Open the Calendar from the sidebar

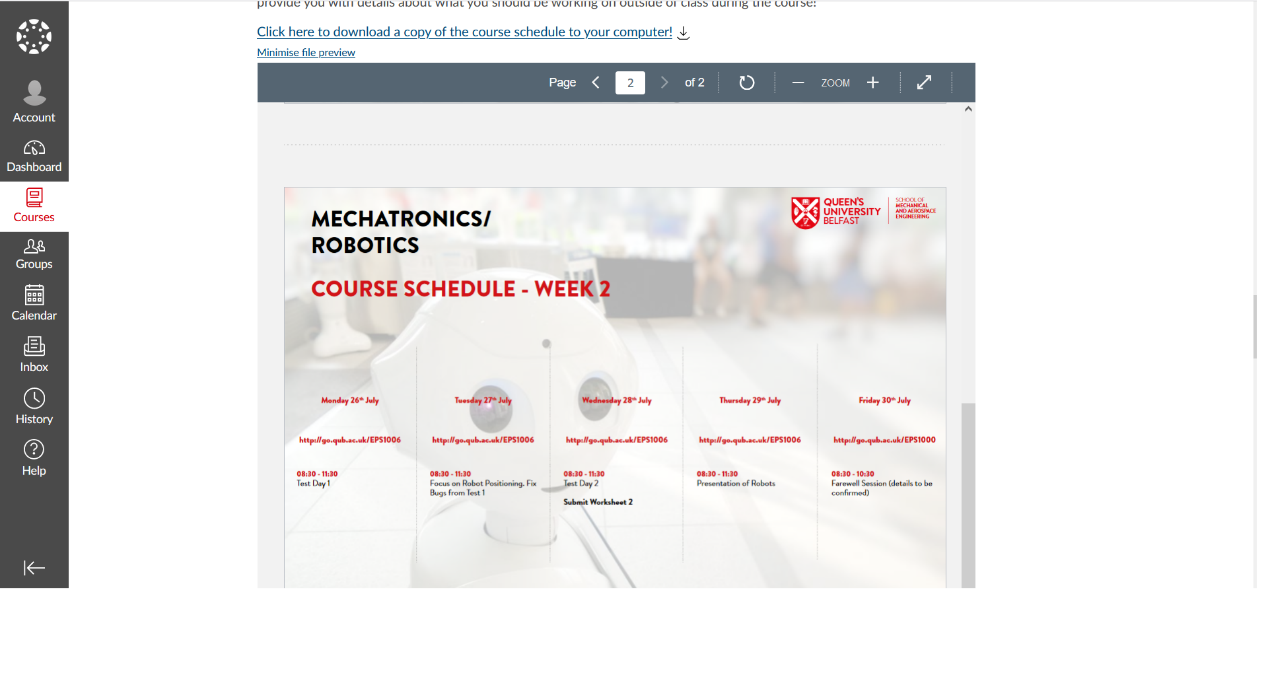pos(34,304)
